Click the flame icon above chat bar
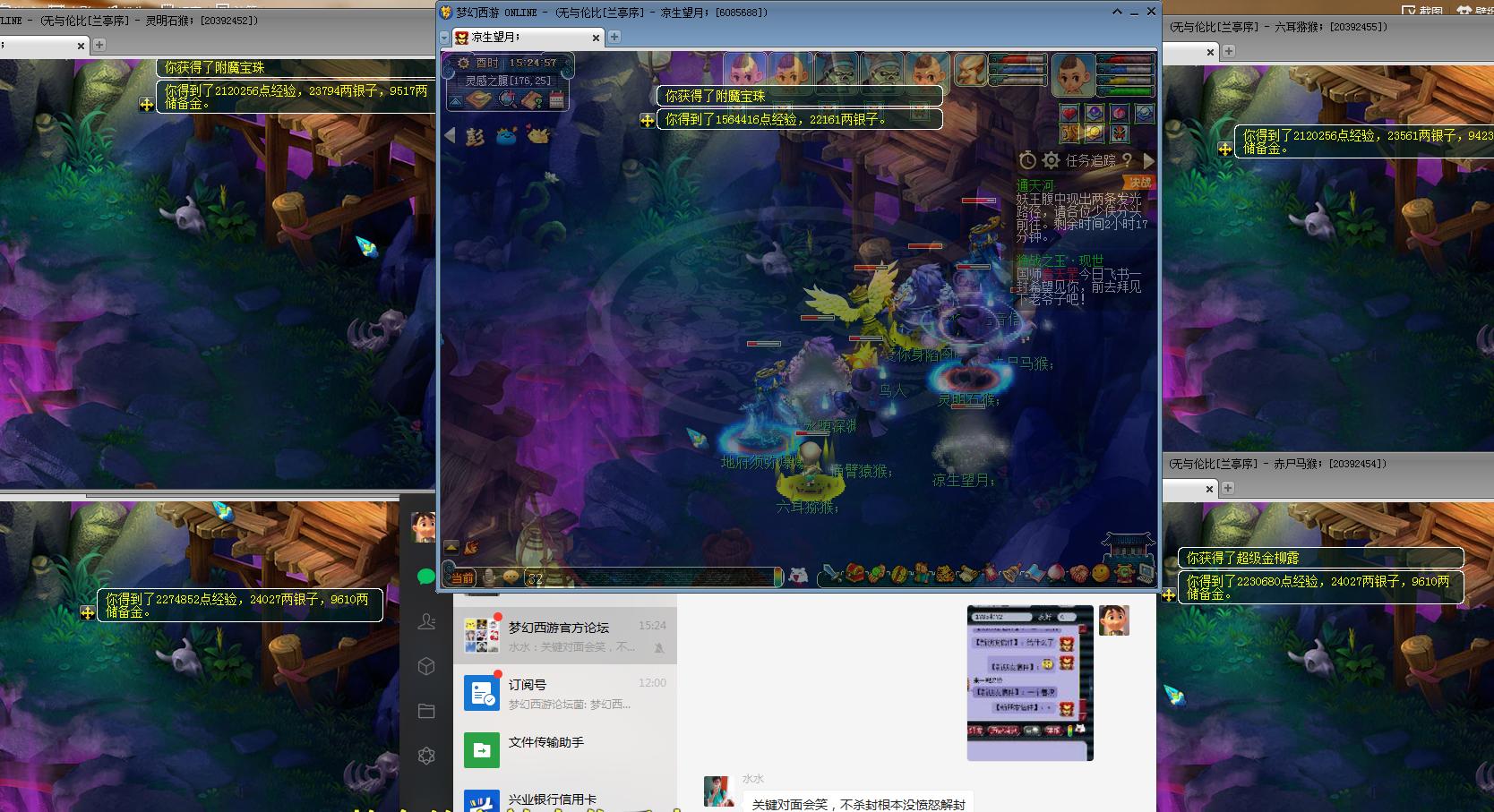Screen dimensions: 1494x812 pyautogui.click(x=471, y=548)
